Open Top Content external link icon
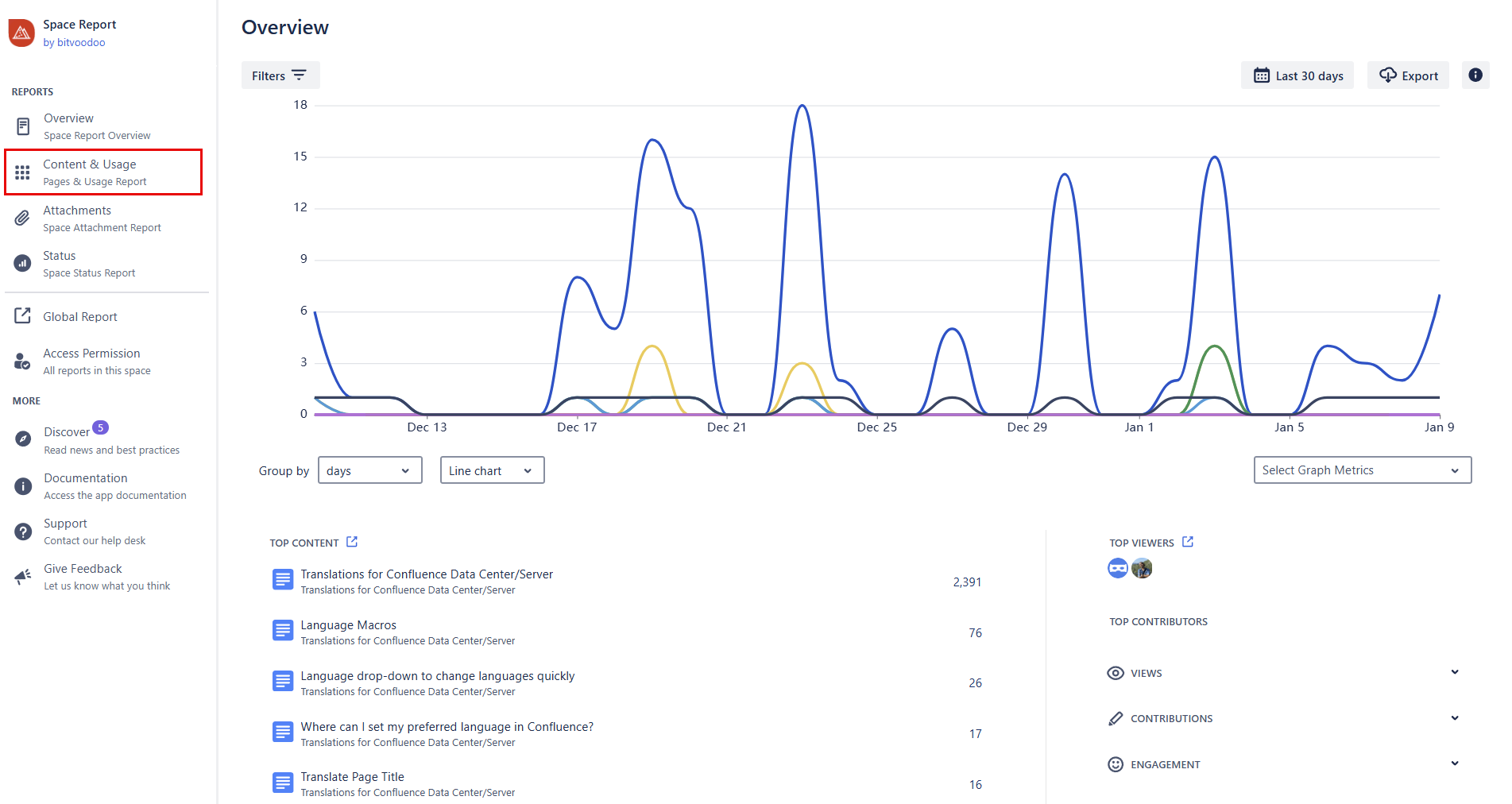Image resolution: width=1512 pixels, height=804 pixels. 352,542
